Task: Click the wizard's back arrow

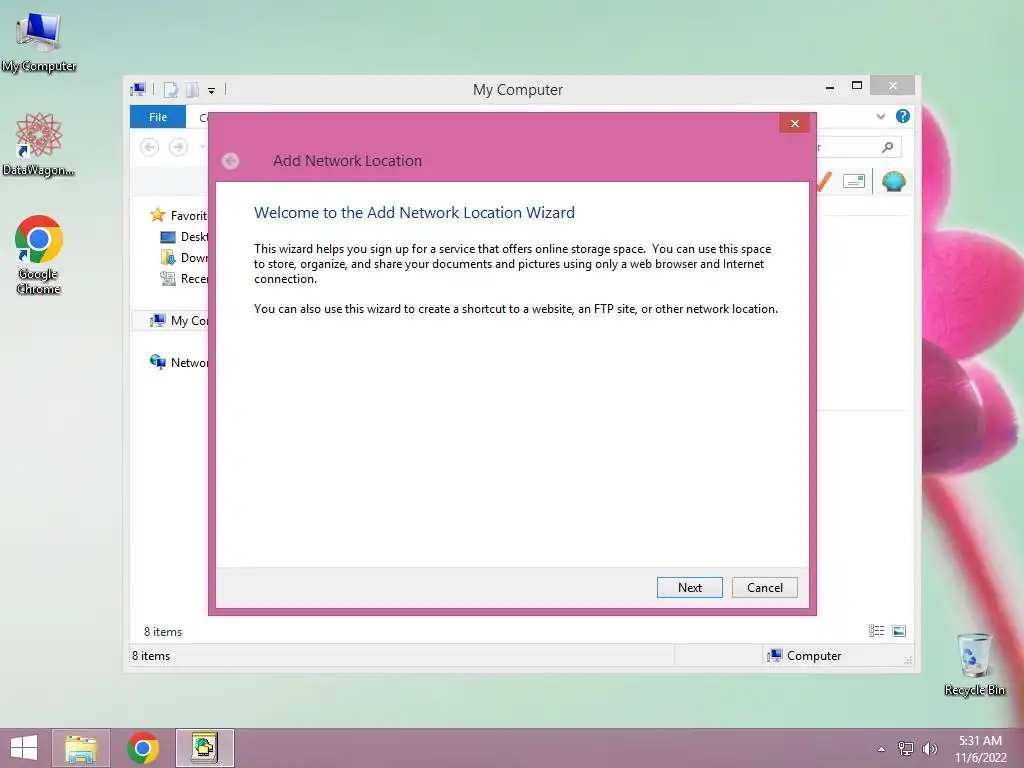Action: pyautogui.click(x=231, y=161)
